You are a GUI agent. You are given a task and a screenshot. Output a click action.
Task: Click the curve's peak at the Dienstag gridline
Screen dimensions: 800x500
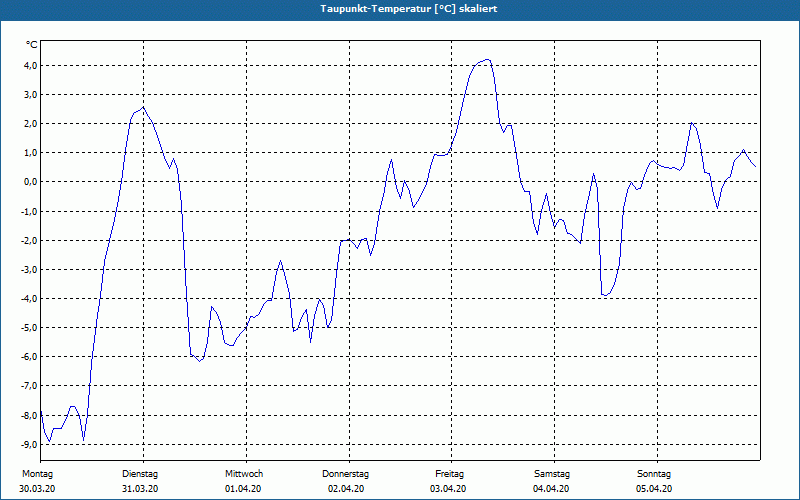143,108
